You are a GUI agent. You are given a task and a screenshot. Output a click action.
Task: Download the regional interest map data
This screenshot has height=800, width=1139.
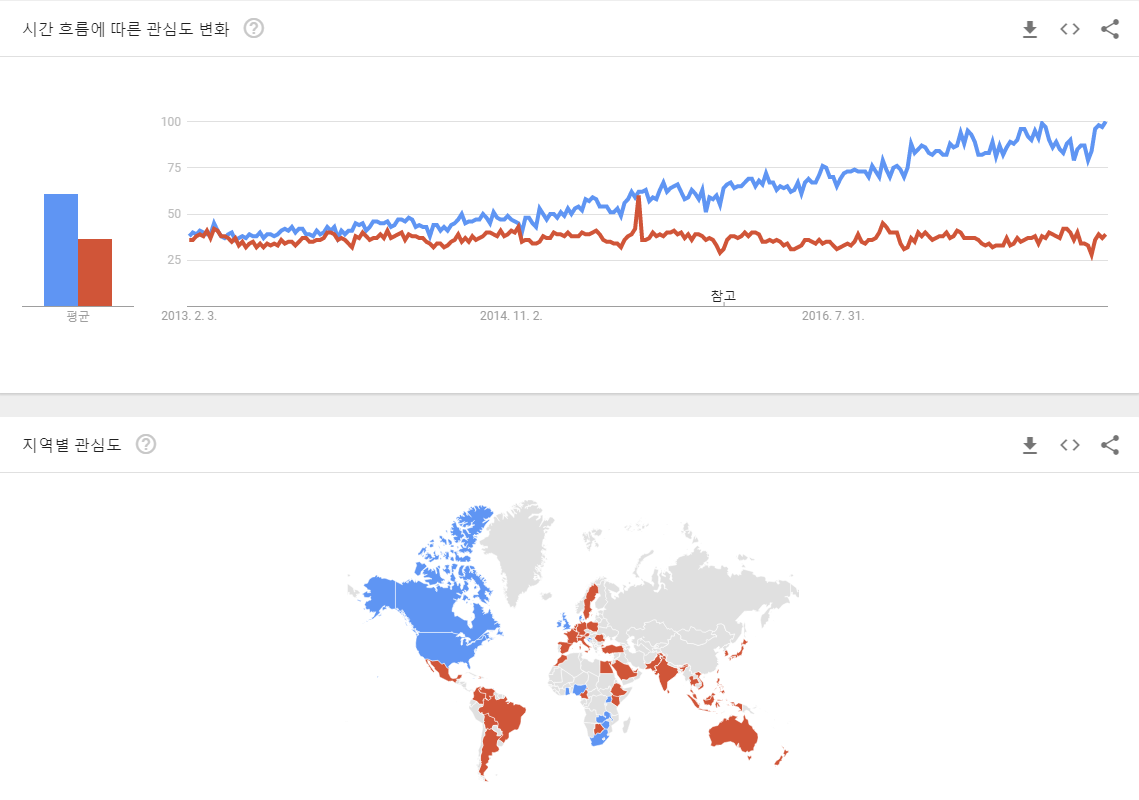tap(1029, 445)
